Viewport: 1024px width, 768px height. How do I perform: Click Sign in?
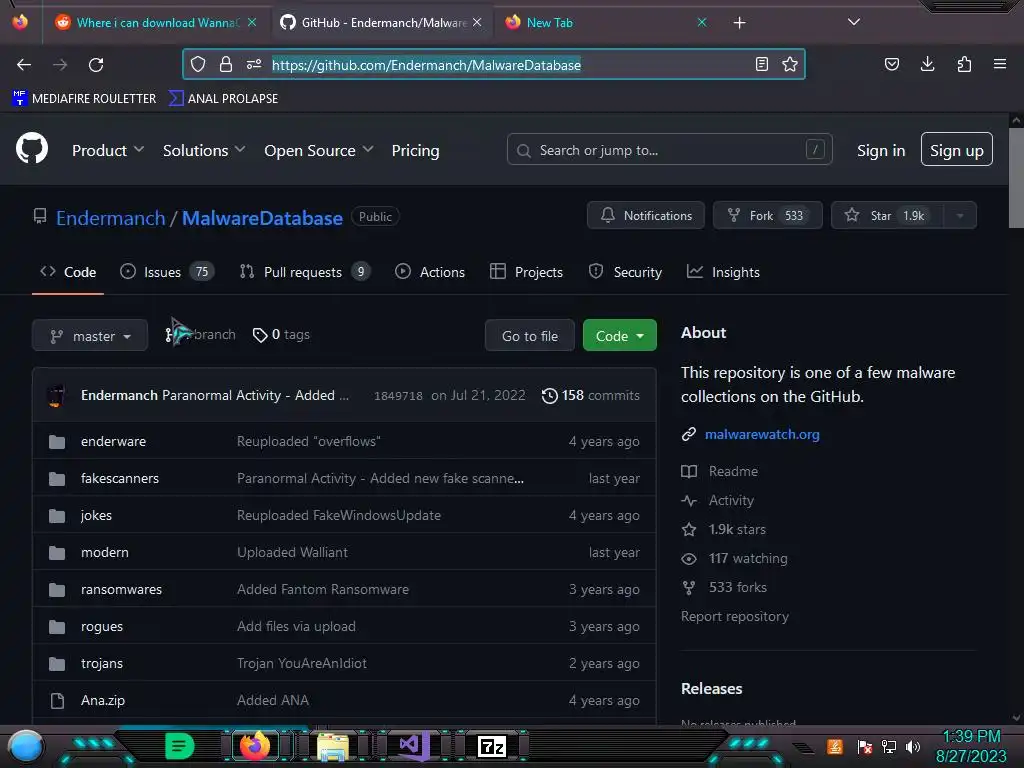pos(881,150)
